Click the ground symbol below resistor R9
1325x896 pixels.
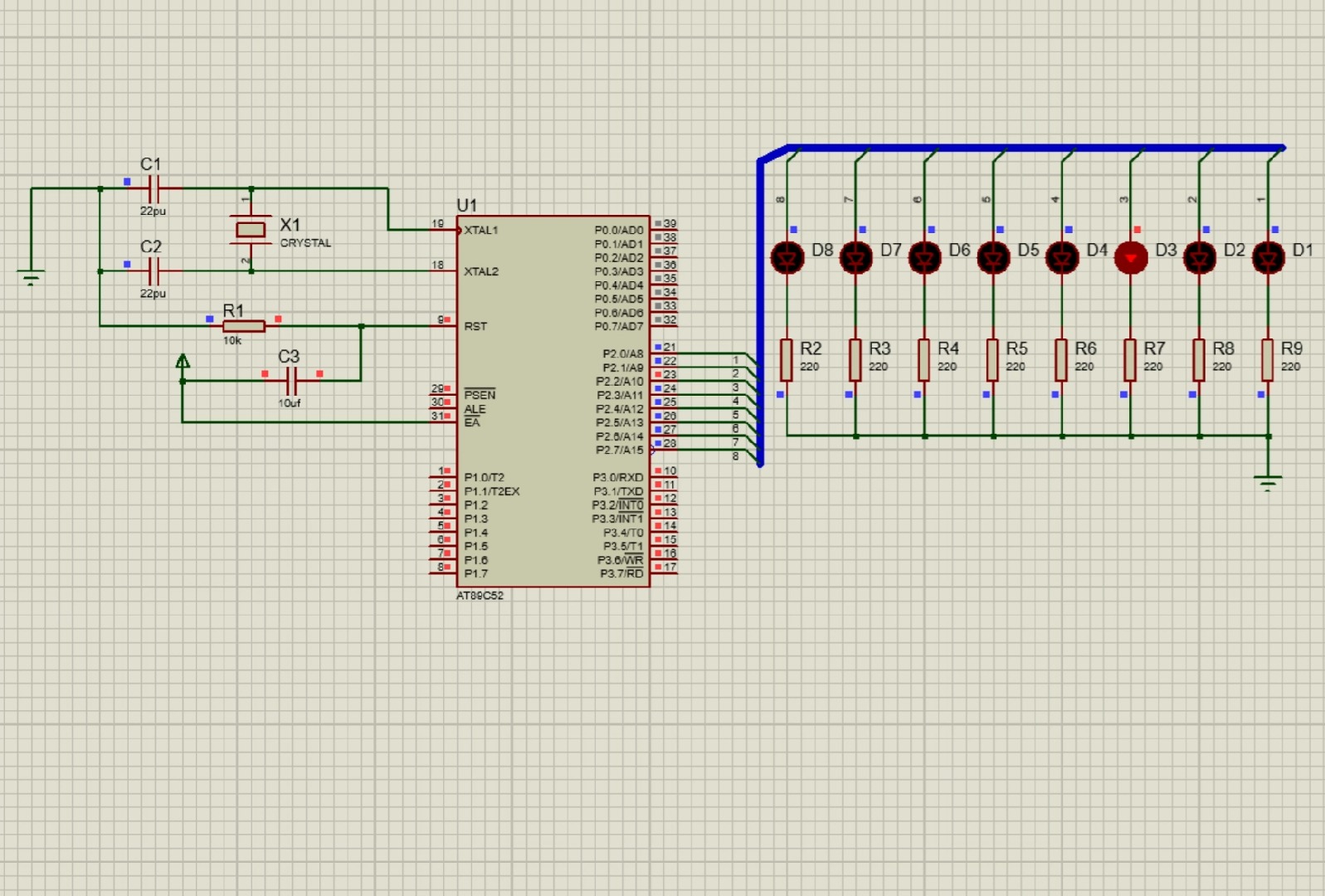click(x=1268, y=483)
